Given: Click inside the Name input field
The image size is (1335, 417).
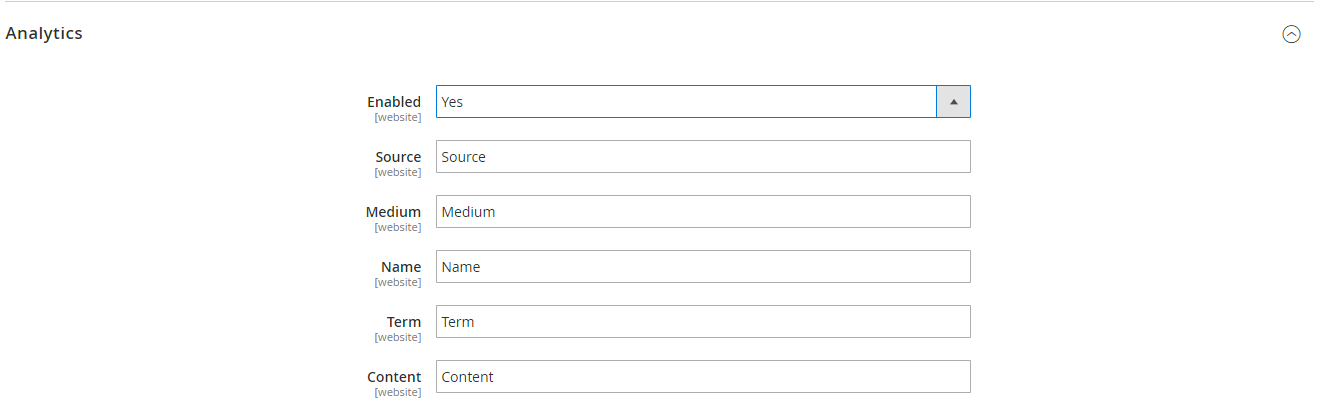Looking at the screenshot, I should coord(703,267).
